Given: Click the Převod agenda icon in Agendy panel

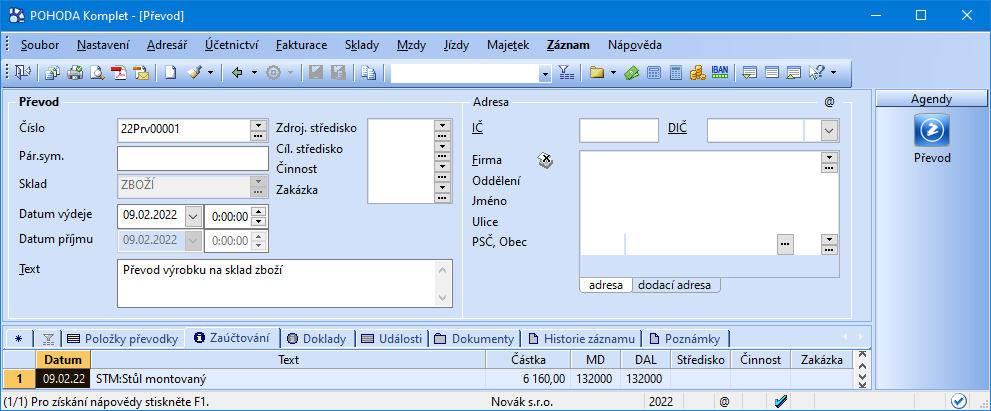Looking at the screenshot, I should [932, 131].
